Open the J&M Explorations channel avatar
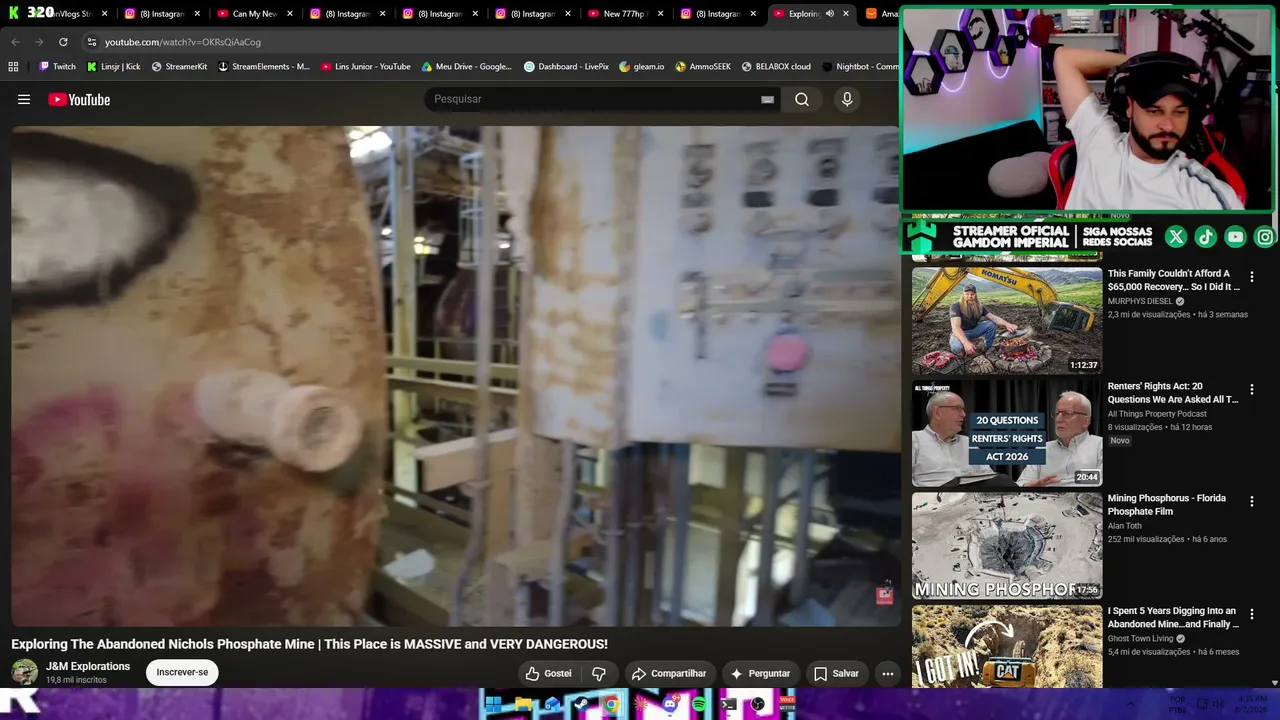 [x=24, y=672]
